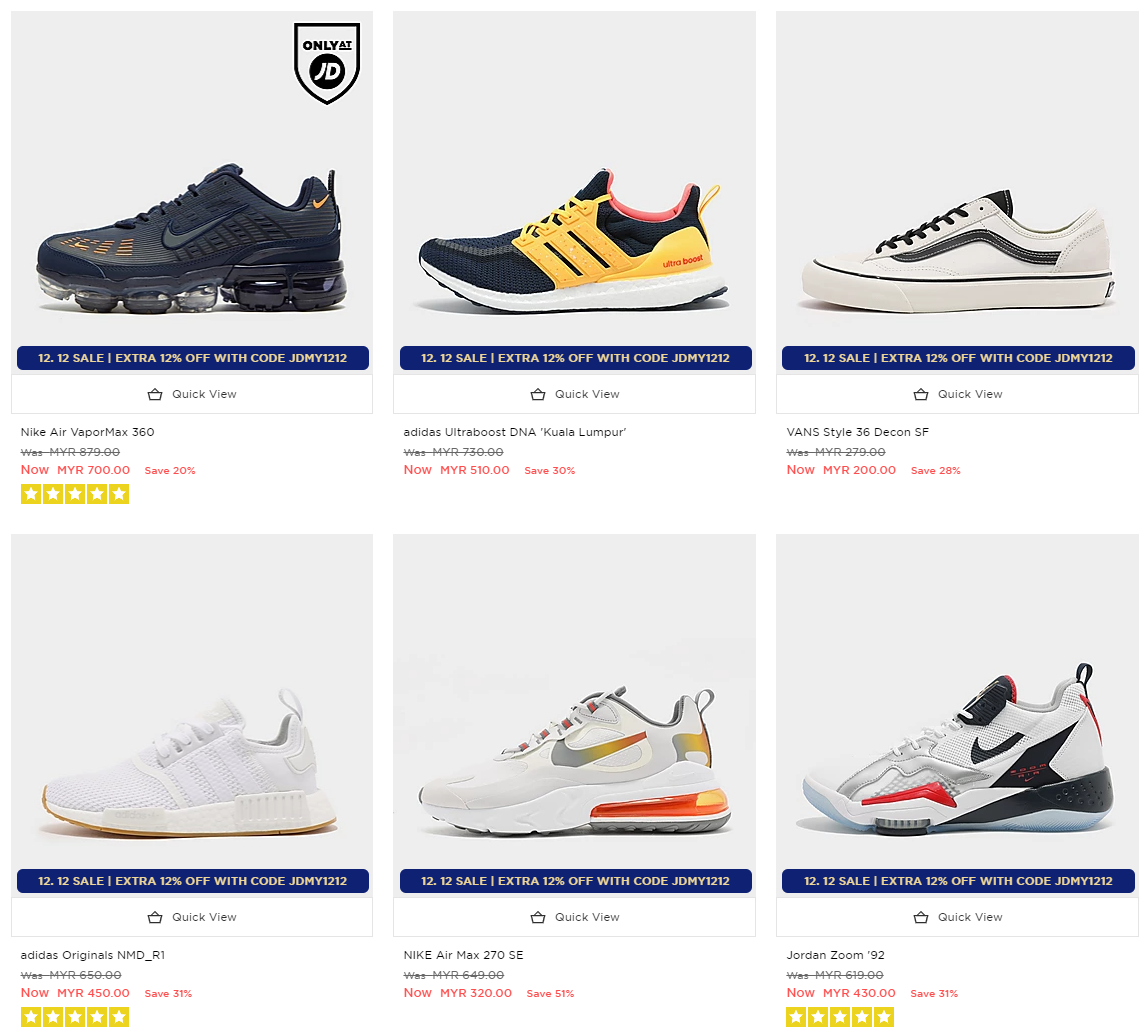This screenshot has width=1147, height=1034.
Task: Open the NIKE Air Max 270 SE title
Action: coord(463,955)
